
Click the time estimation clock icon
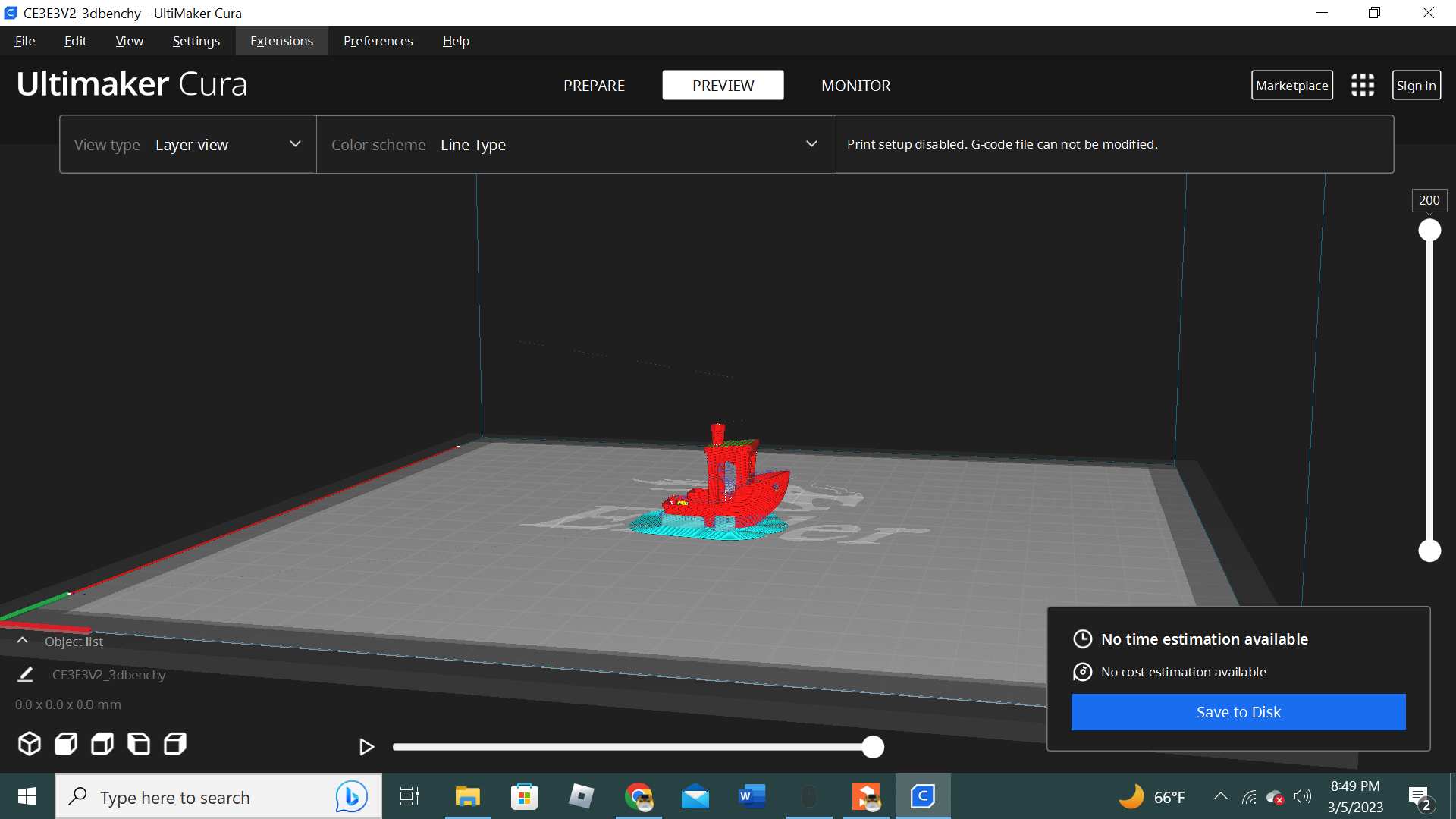click(1083, 639)
